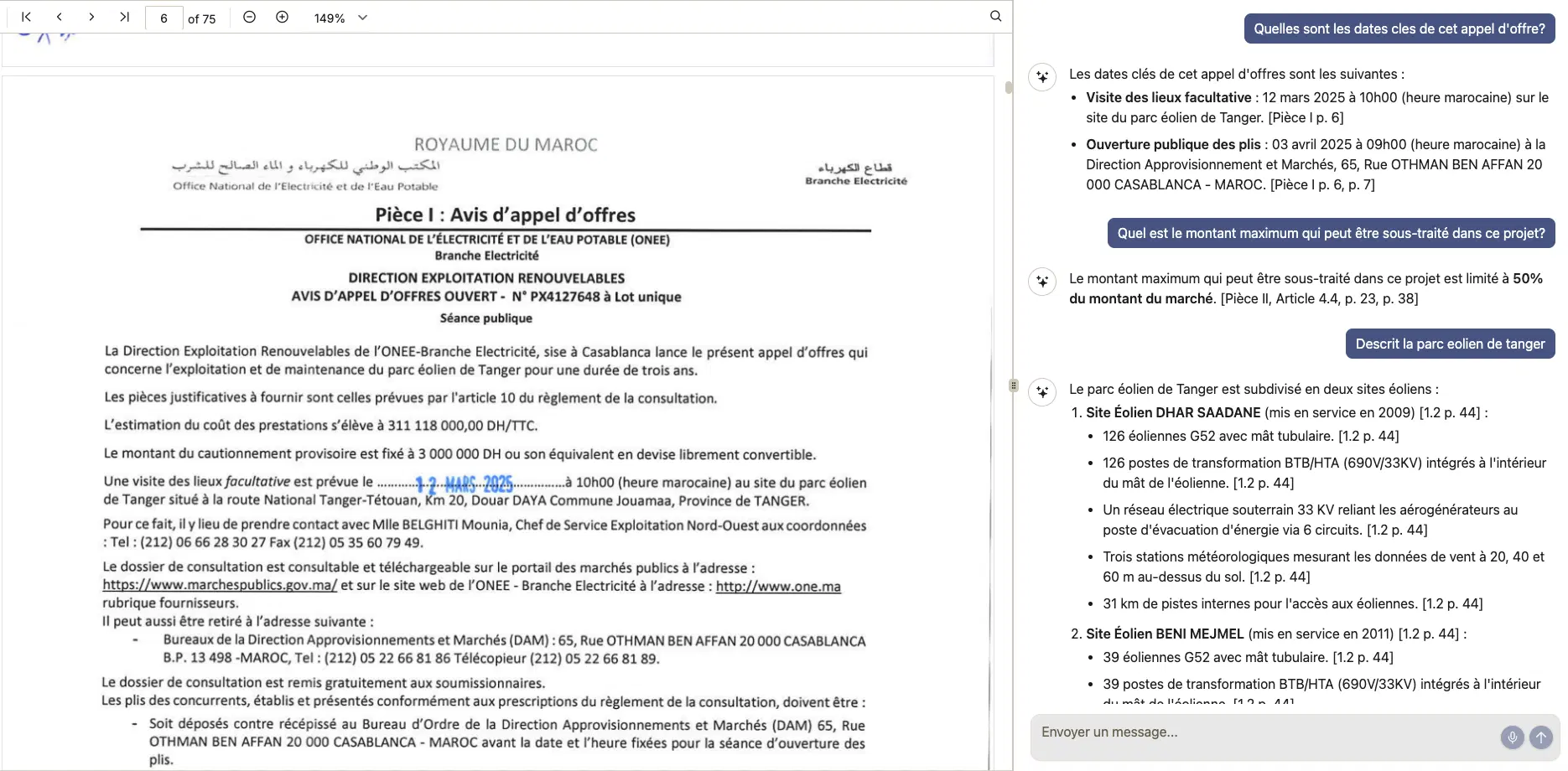Click the ROYAUME DU MAROC header
Image resolution: width=1568 pixels, height=771 pixels.
coord(506,144)
